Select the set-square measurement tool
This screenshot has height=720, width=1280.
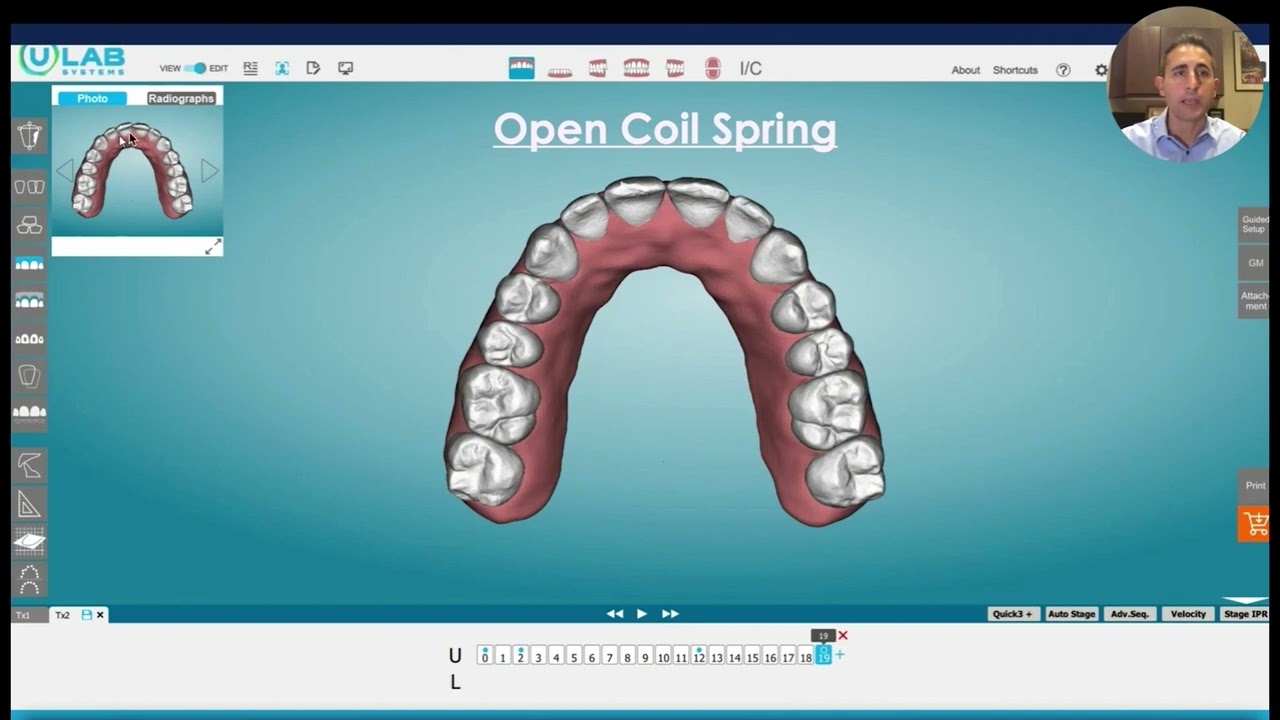coord(29,503)
